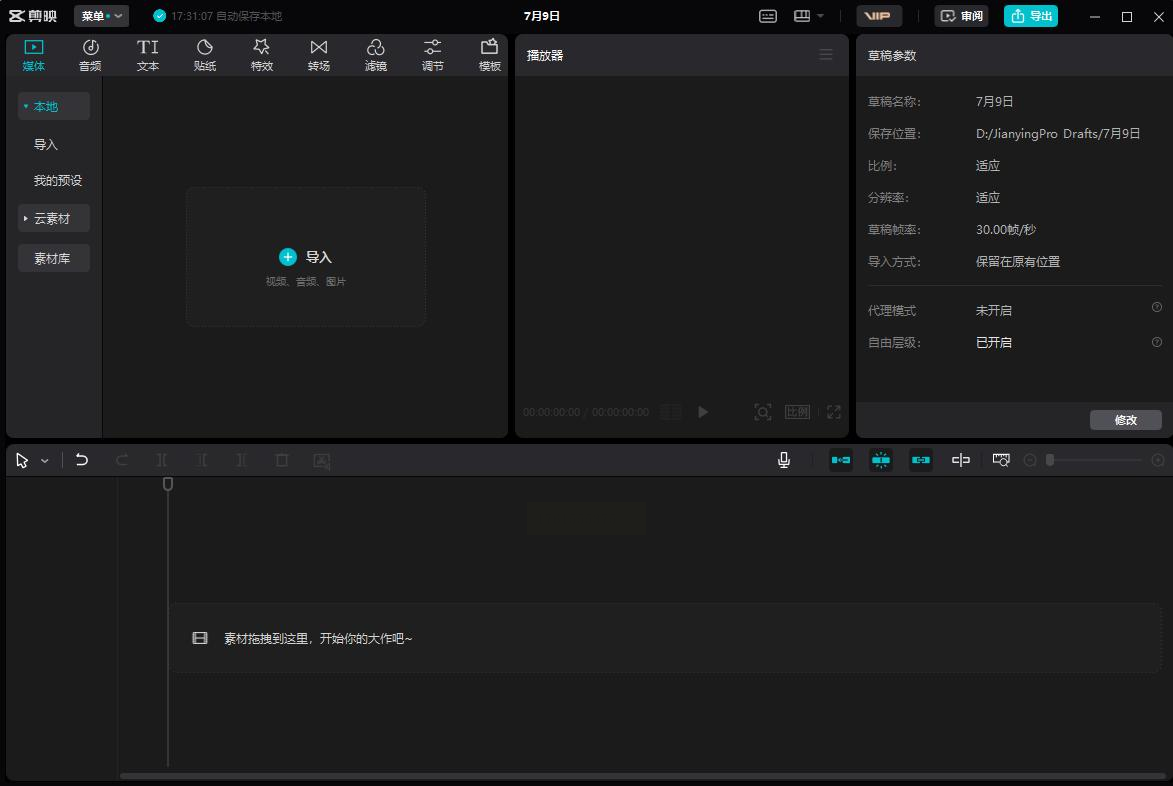Image resolution: width=1173 pixels, height=786 pixels.
Task: Toggle clip linkage in timeline
Action: click(921, 460)
